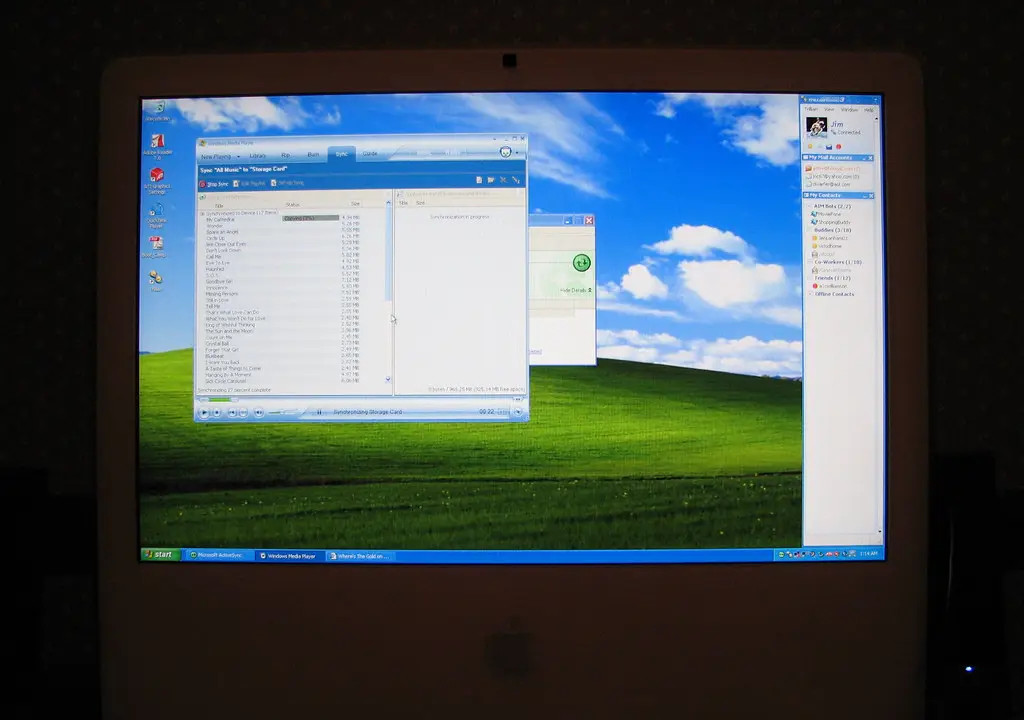Collapse the My Mail Accounts panel
This screenshot has width=1024, height=720.
click(x=864, y=158)
